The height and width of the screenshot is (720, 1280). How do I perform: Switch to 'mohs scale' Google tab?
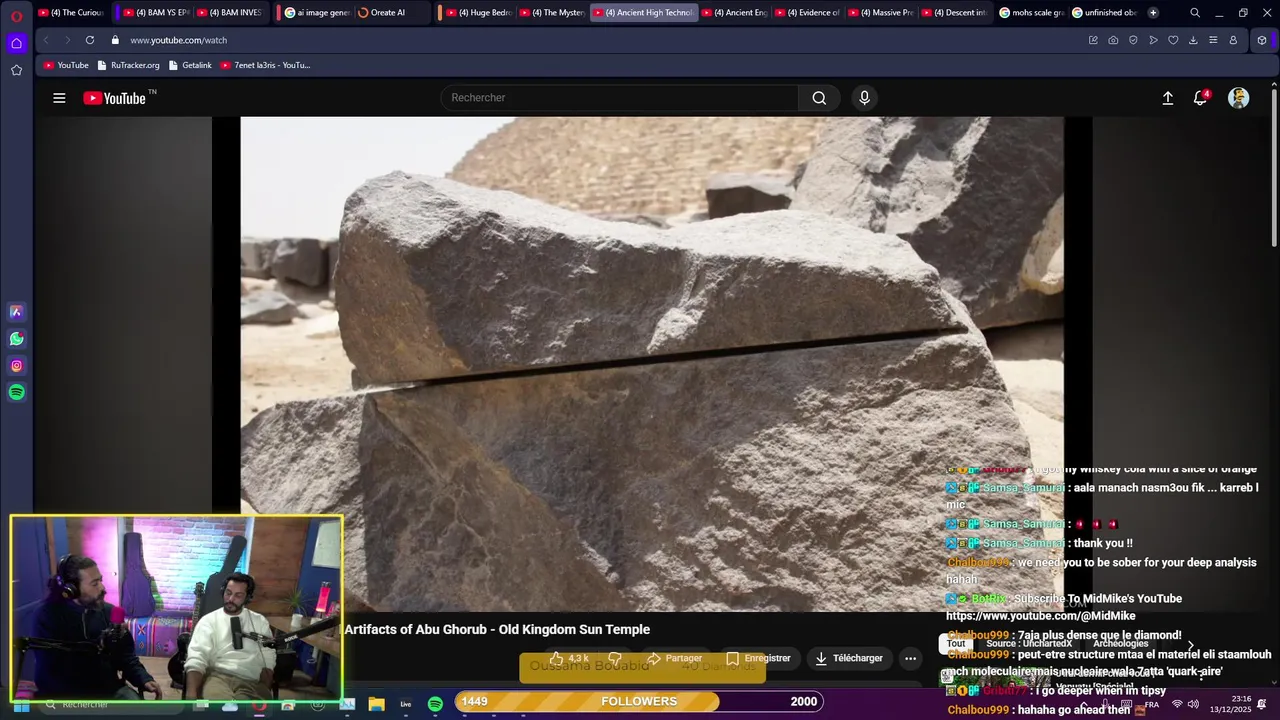(1030, 13)
